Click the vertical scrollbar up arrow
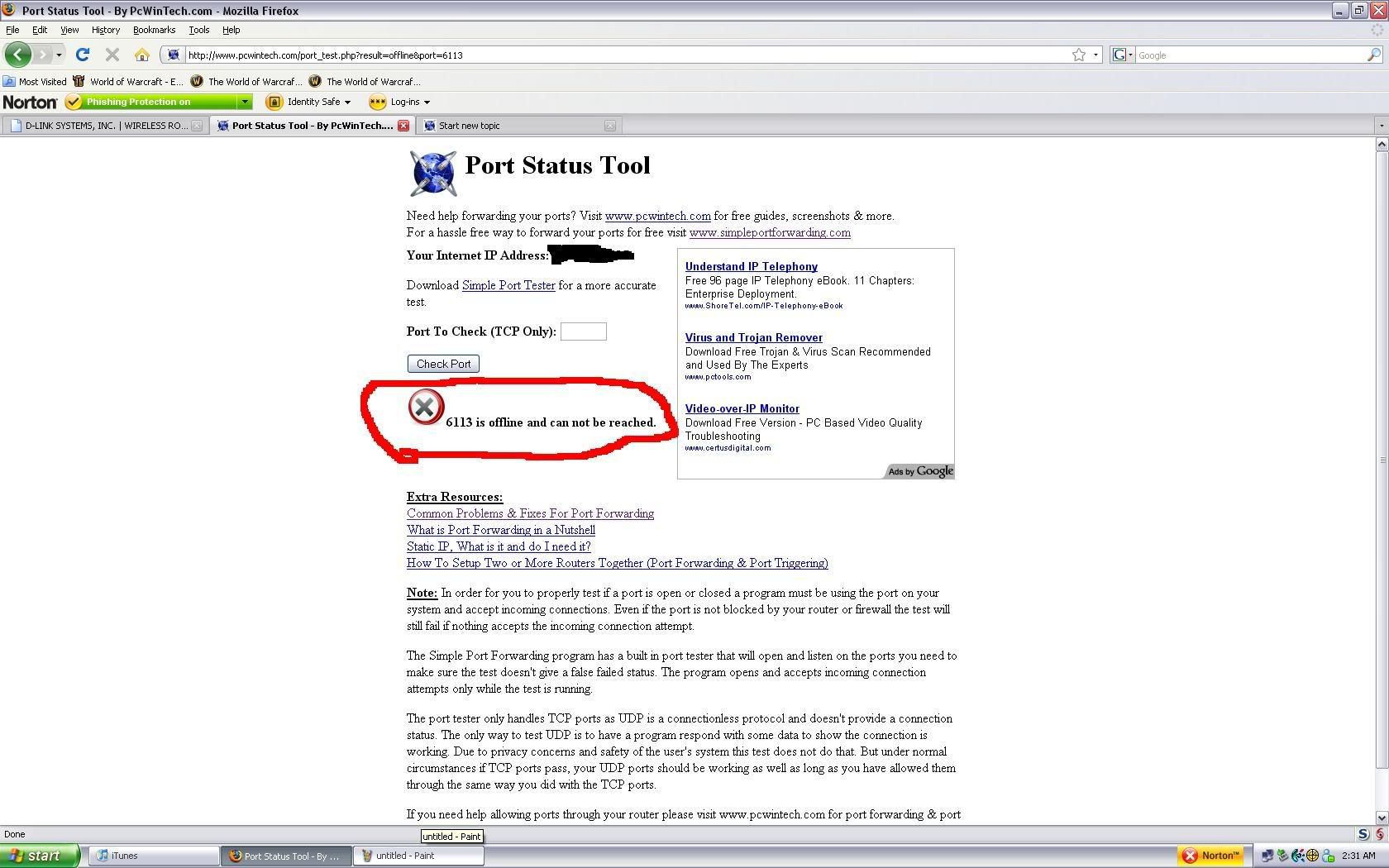 pos(1382,144)
